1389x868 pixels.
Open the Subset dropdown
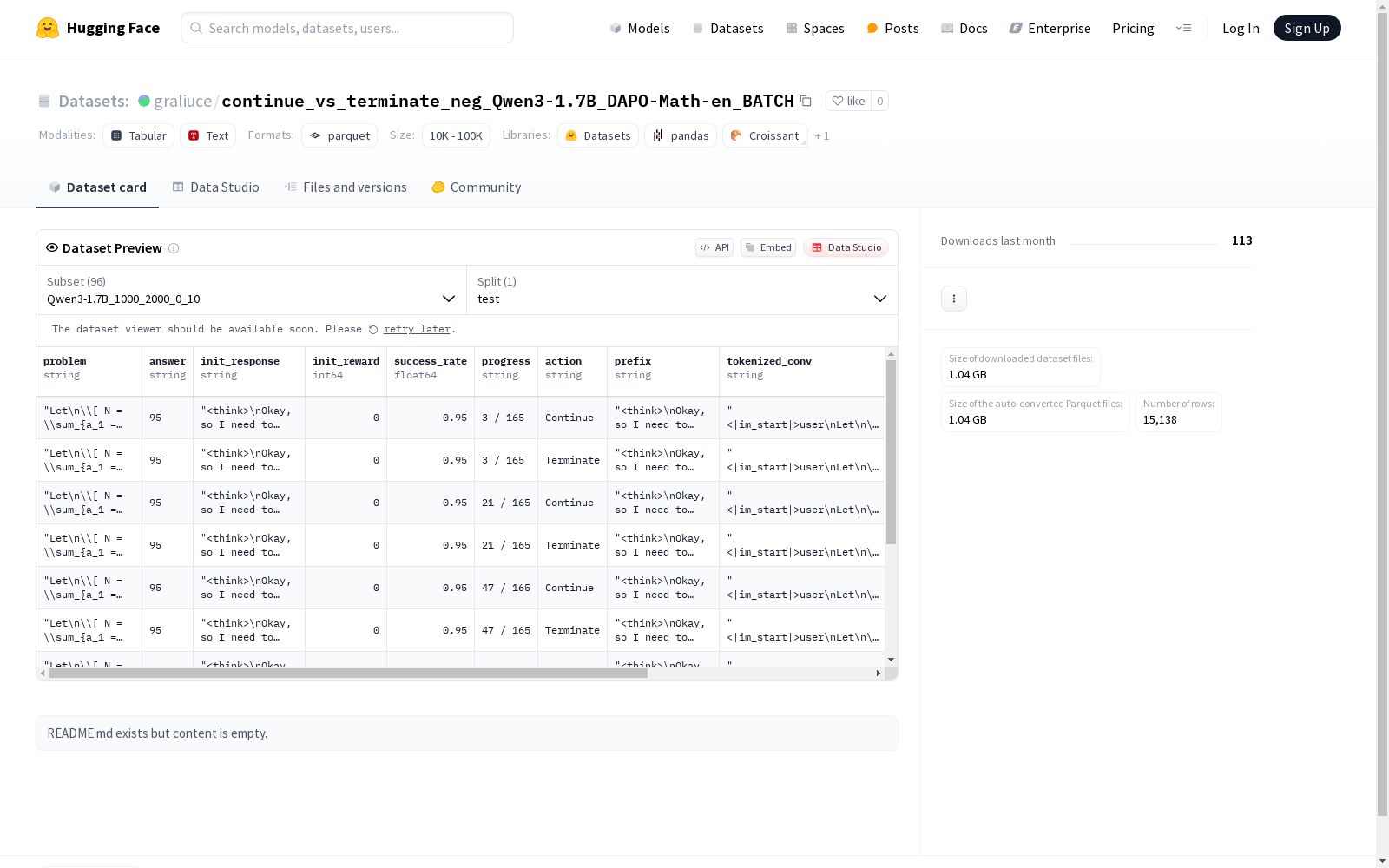252,290
